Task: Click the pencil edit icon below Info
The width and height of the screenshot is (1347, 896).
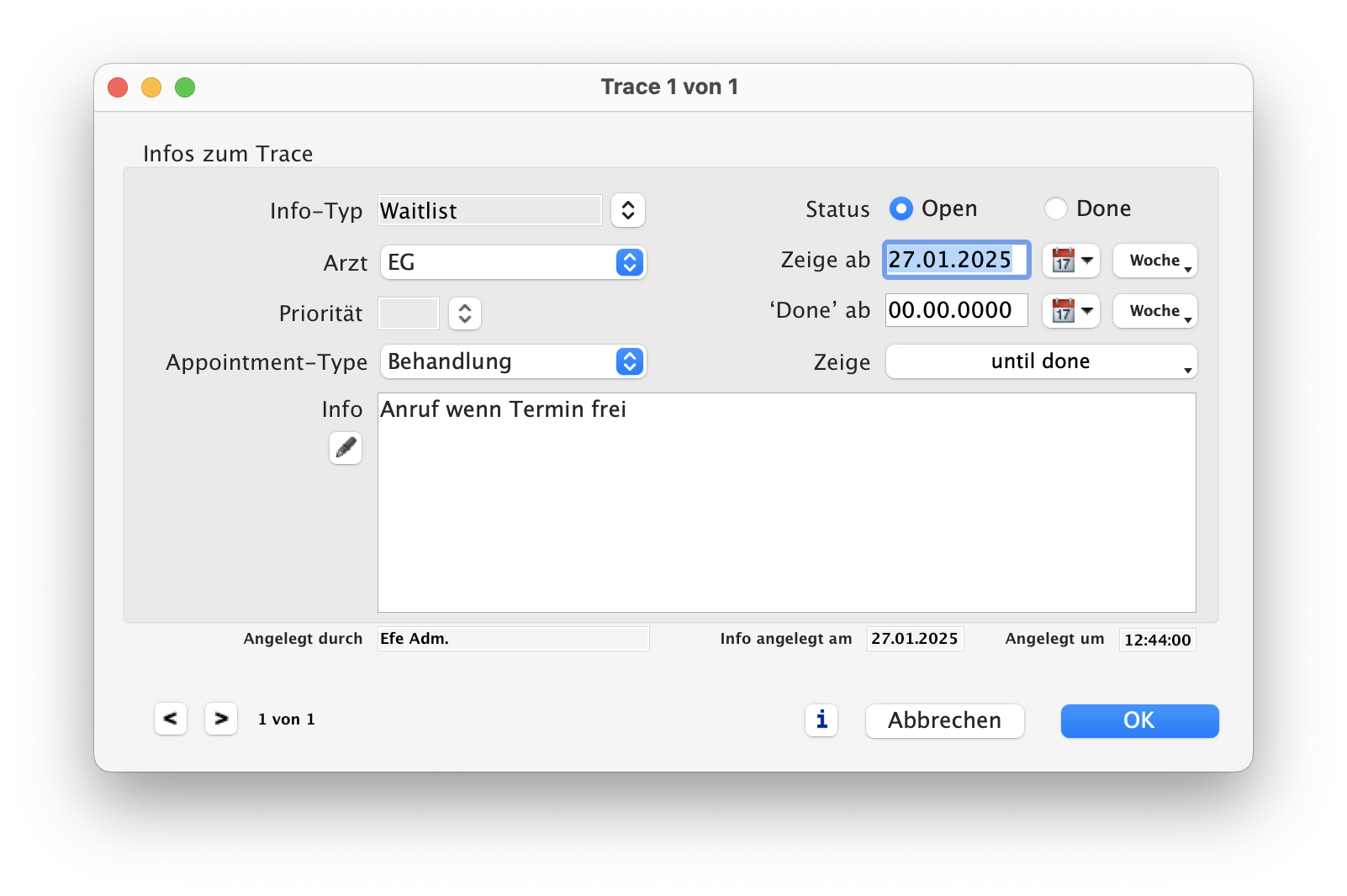Action: coord(345,448)
